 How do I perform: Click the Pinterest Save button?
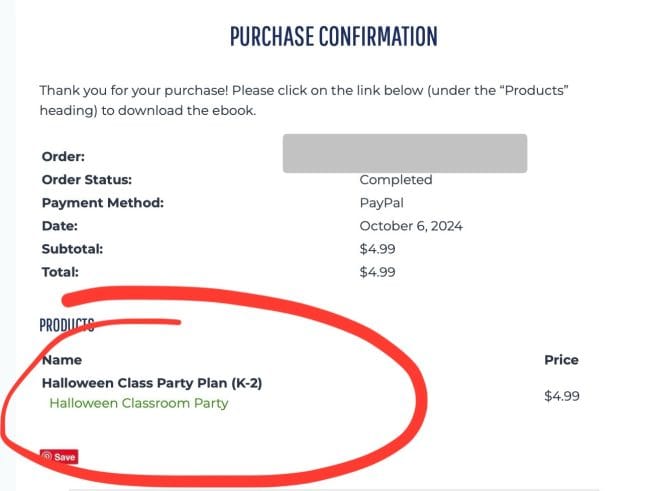[59, 456]
